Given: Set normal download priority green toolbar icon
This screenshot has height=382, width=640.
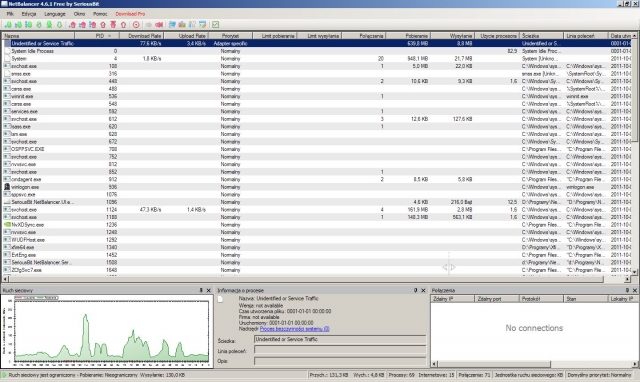Looking at the screenshot, I should click(x=18, y=25).
